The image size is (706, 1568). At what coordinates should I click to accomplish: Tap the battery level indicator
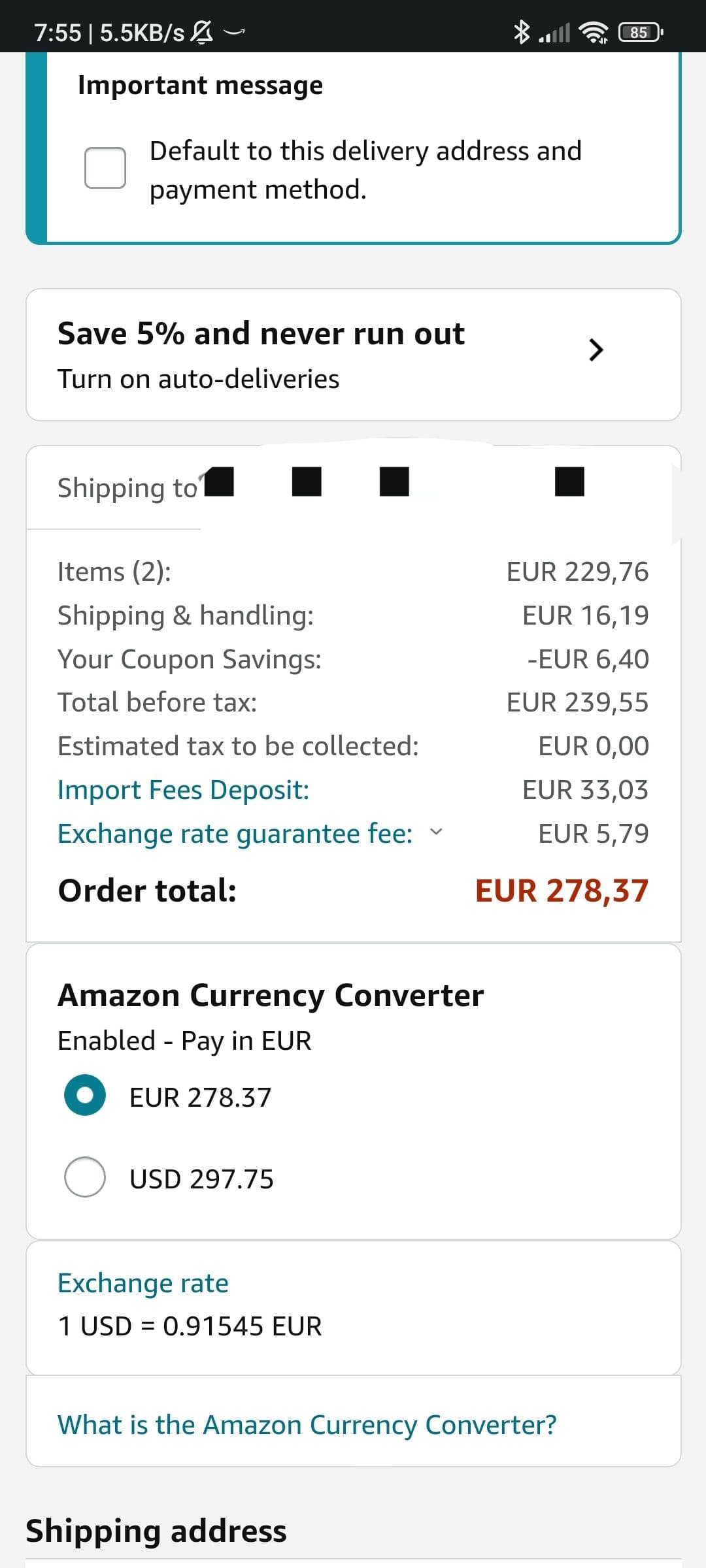640,32
